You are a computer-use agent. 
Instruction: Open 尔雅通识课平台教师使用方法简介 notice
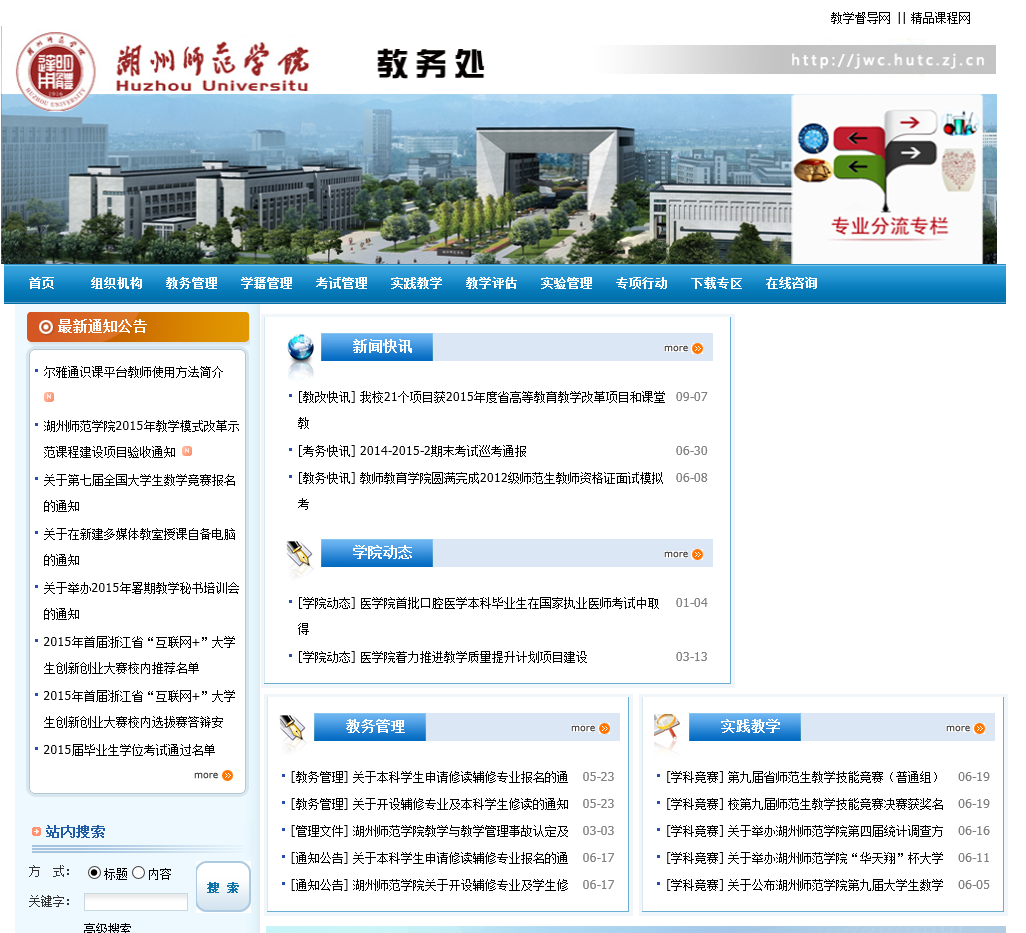tap(133, 372)
